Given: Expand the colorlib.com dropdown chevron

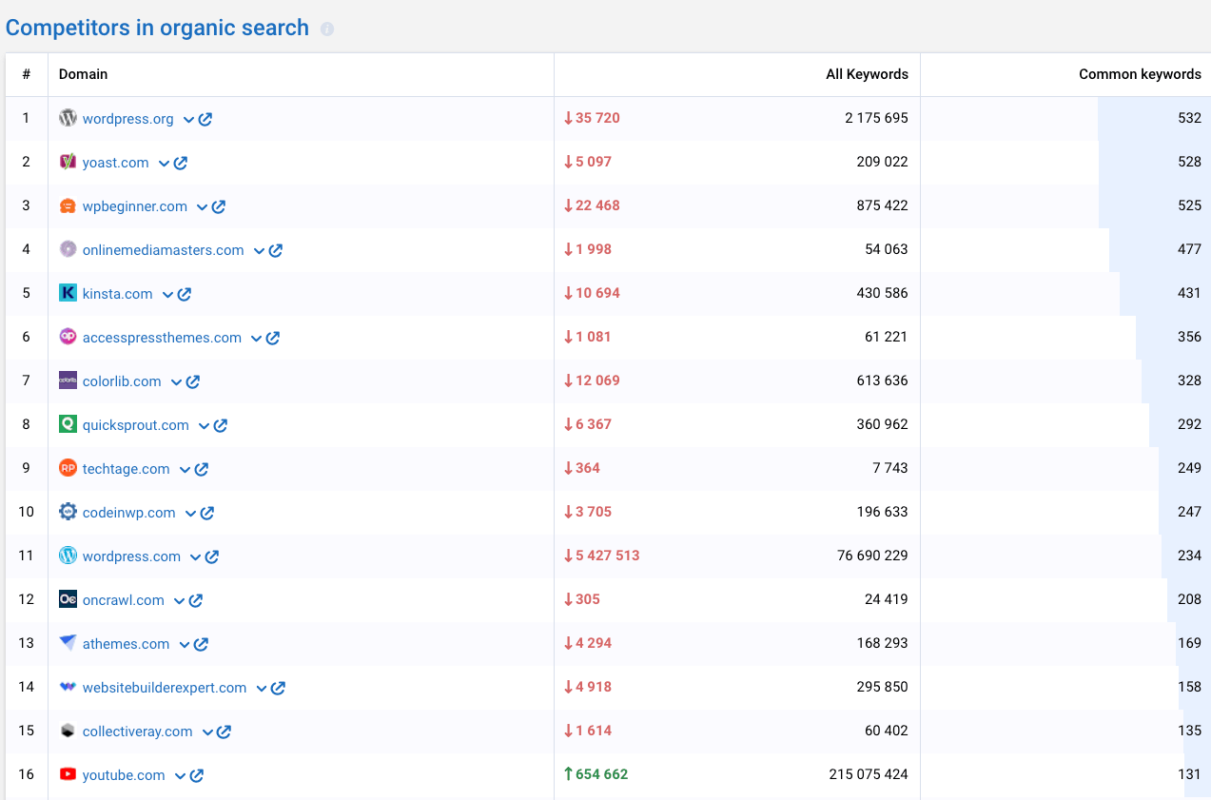Looking at the screenshot, I should (x=176, y=383).
